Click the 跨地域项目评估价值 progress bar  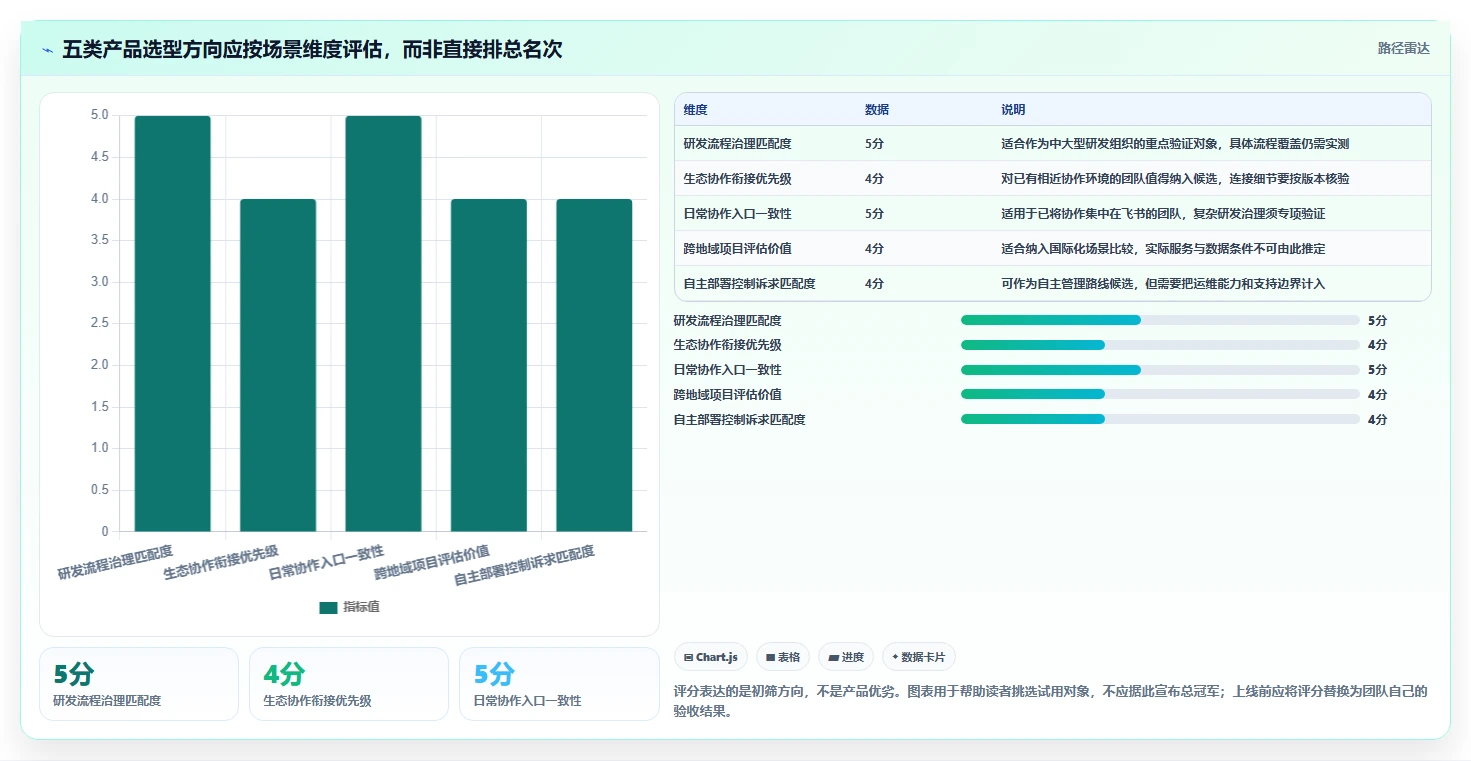point(1160,395)
